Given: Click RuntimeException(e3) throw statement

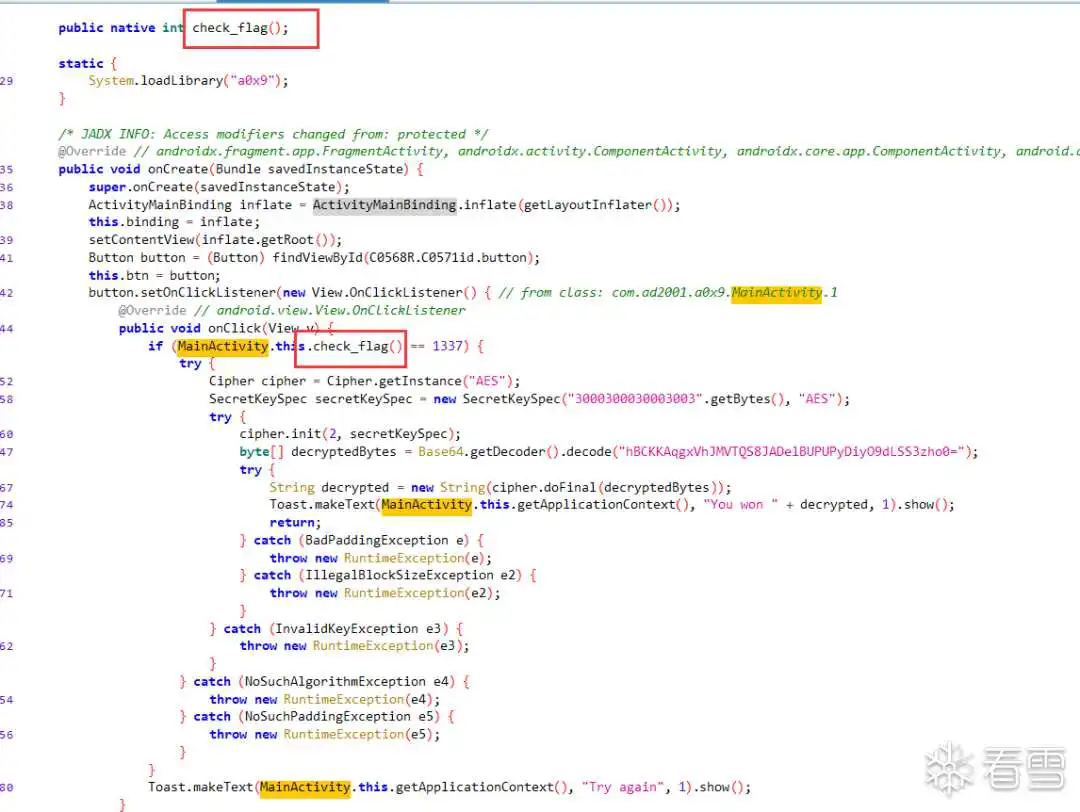Looking at the screenshot, I should pyautogui.click(x=354, y=646).
